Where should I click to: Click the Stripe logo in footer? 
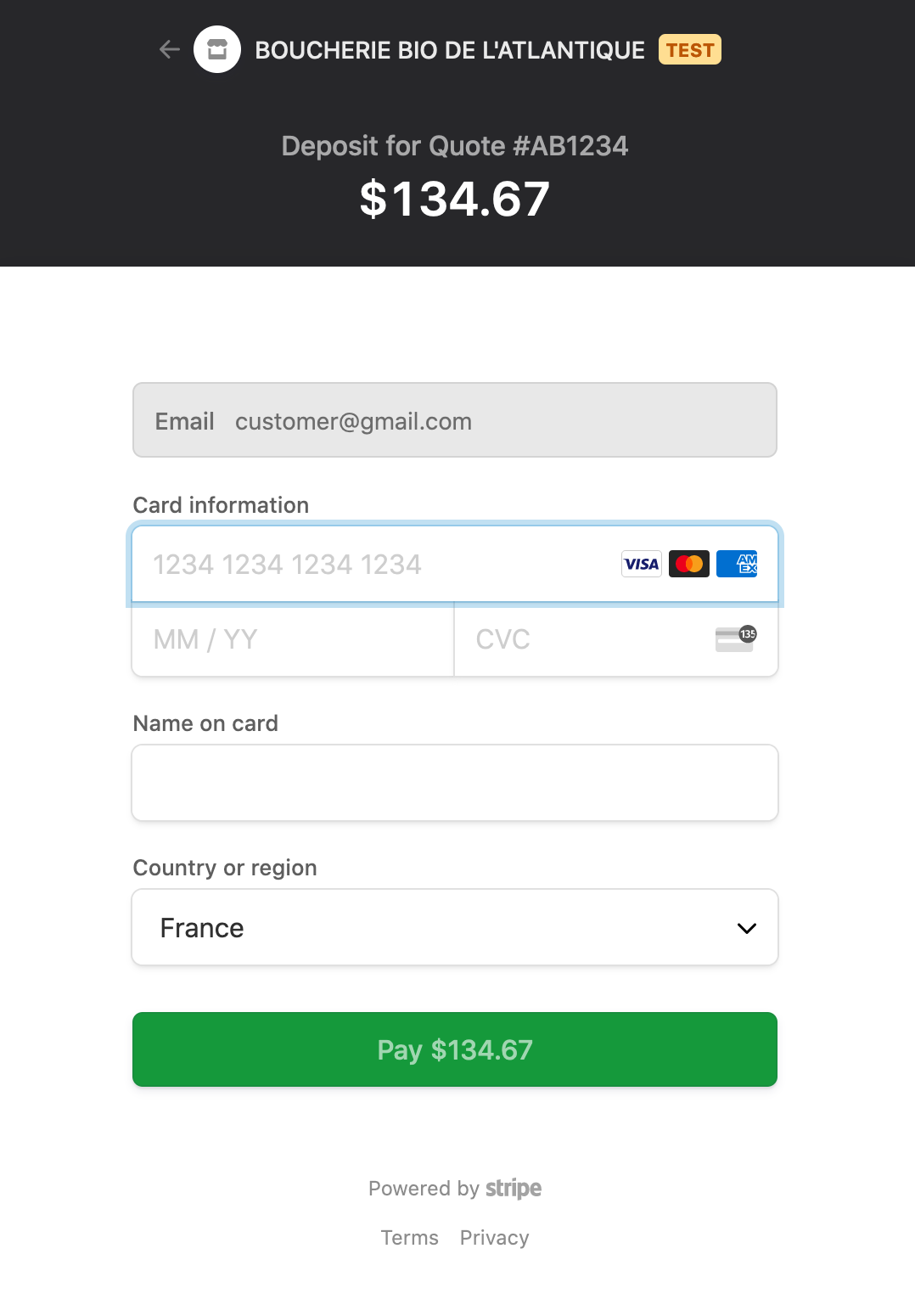coord(514,1188)
